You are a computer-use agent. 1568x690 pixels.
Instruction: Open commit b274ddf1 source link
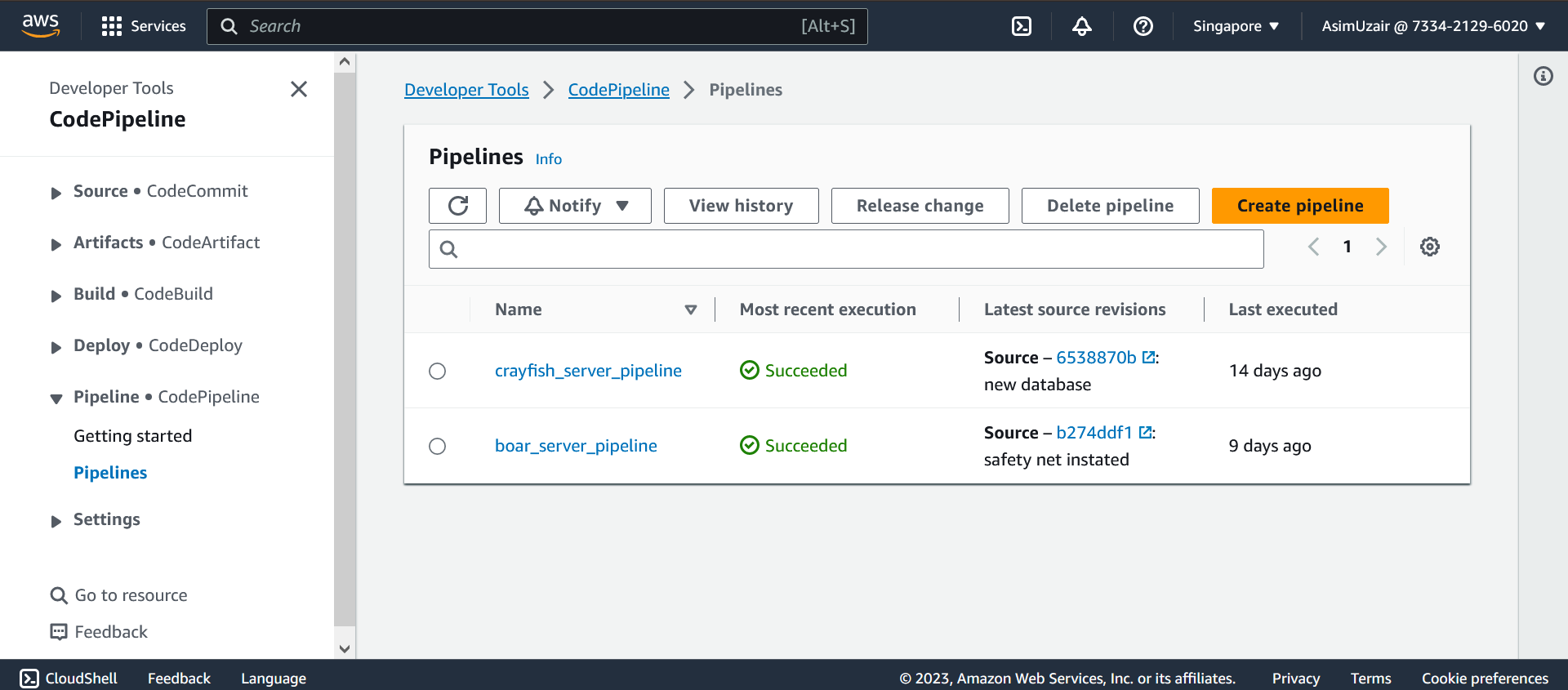click(x=1094, y=433)
